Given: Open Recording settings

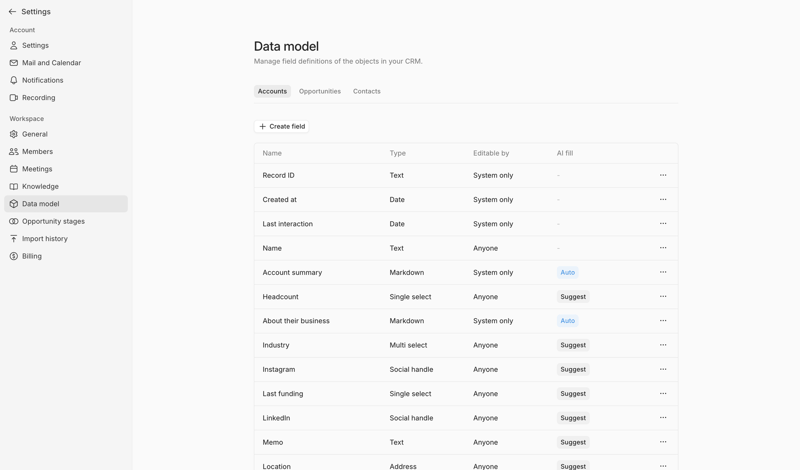Looking at the screenshot, I should [38, 98].
